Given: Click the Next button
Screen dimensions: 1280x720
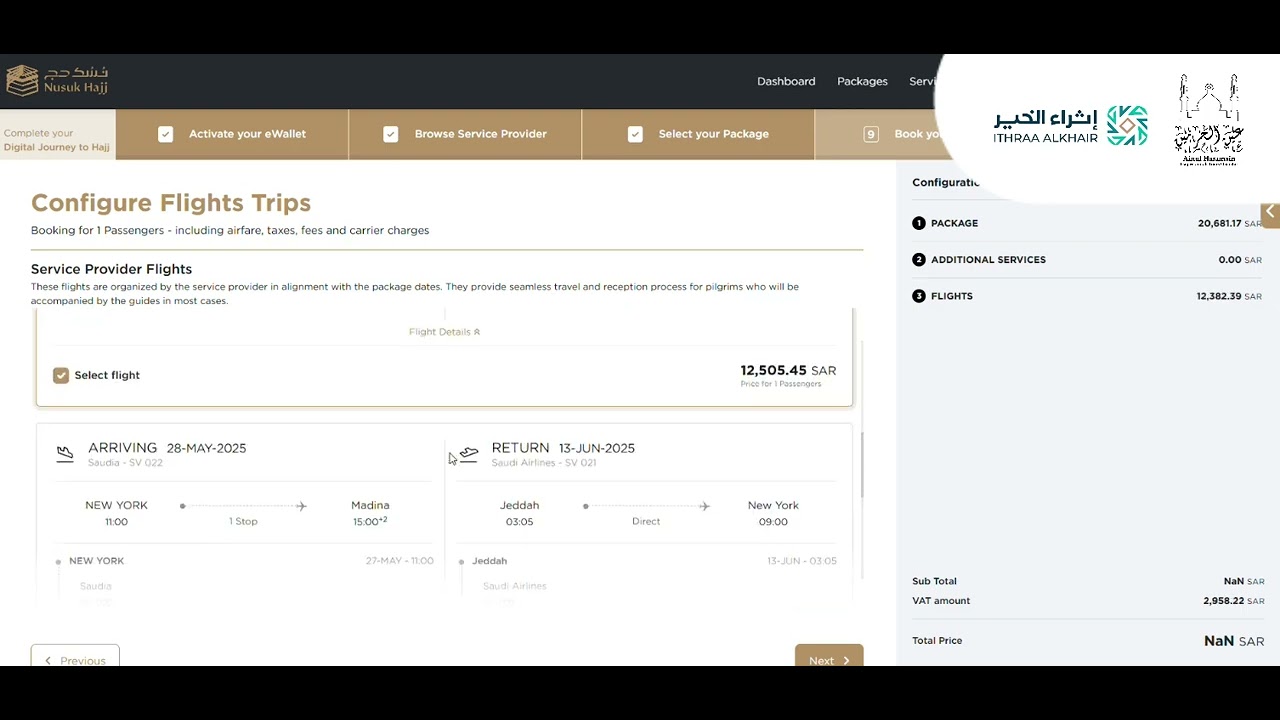Looking at the screenshot, I should click(829, 658).
